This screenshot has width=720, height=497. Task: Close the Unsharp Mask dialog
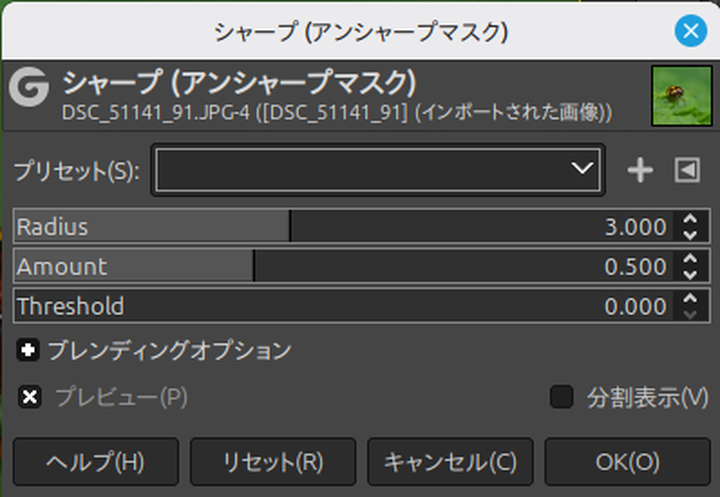click(x=690, y=31)
